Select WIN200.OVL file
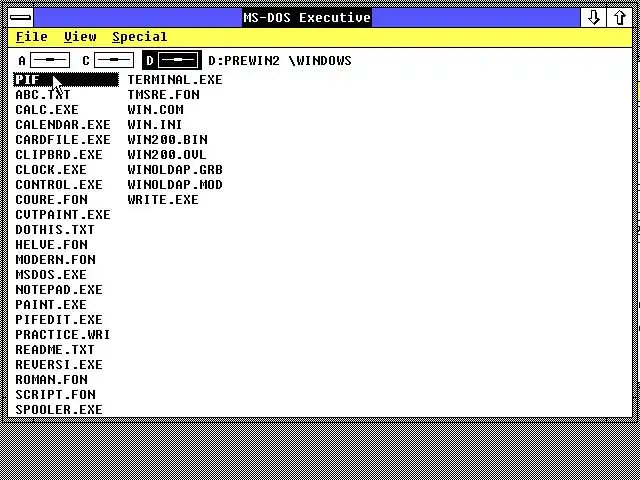This screenshot has width=640, height=480. click(x=167, y=155)
